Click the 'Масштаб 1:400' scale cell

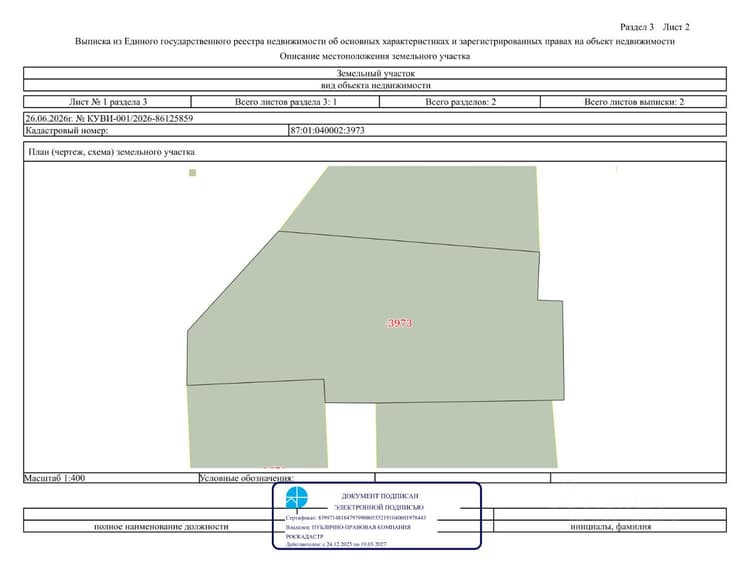(x=111, y=478)
